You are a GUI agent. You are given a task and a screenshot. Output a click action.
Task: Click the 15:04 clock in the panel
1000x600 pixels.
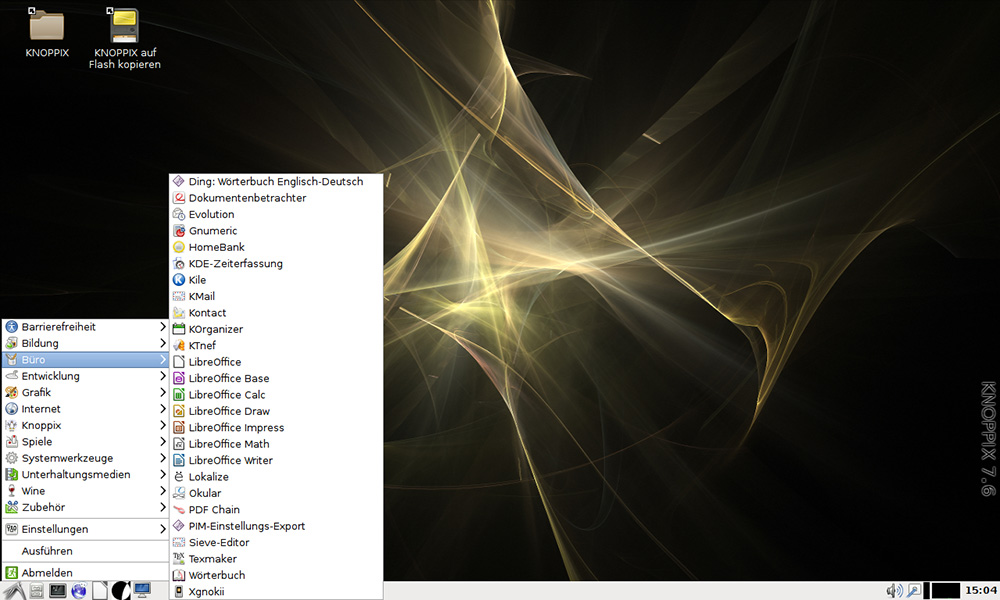[x=980, y=590]
